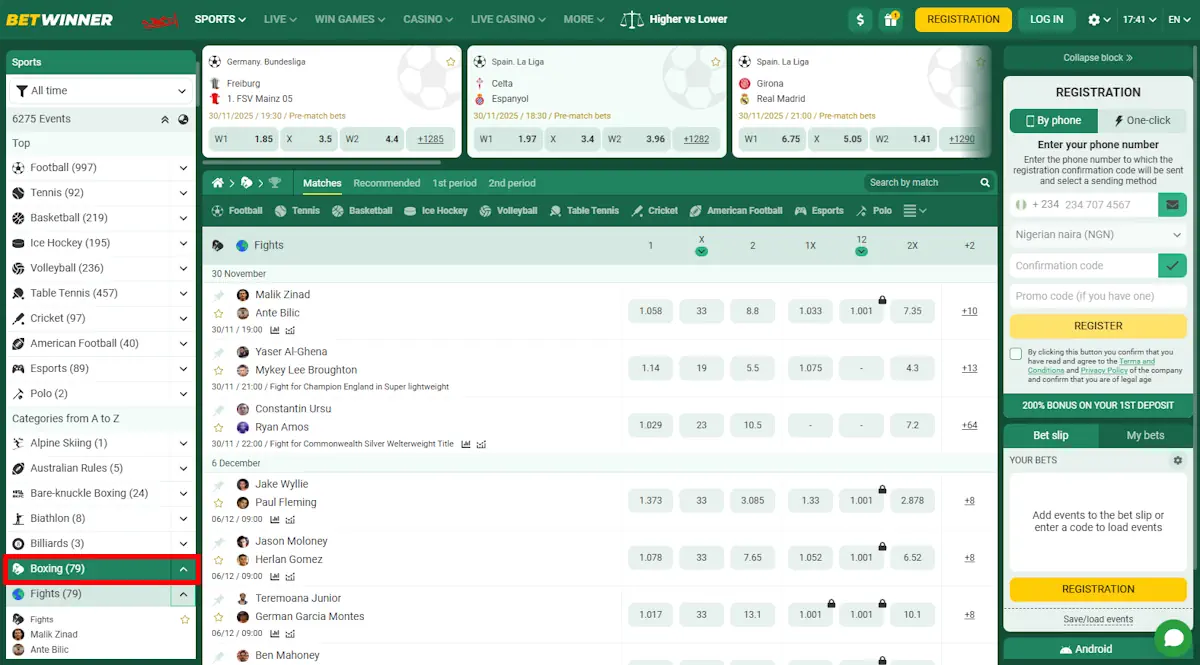Select the Tennis sport filter icon
This screenshot has width=1200, height=665.
[280, 210]
